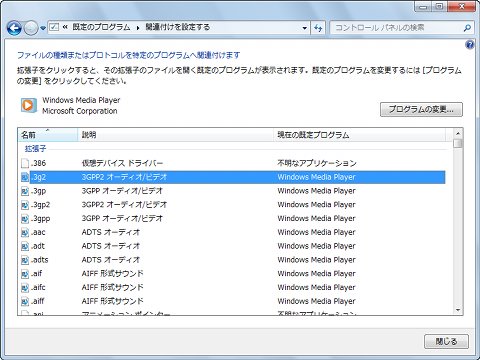This screenshot has height=360, width=480.
Task: Click 不明なアプリケーション in .386 row
Action: coord(317,163)
